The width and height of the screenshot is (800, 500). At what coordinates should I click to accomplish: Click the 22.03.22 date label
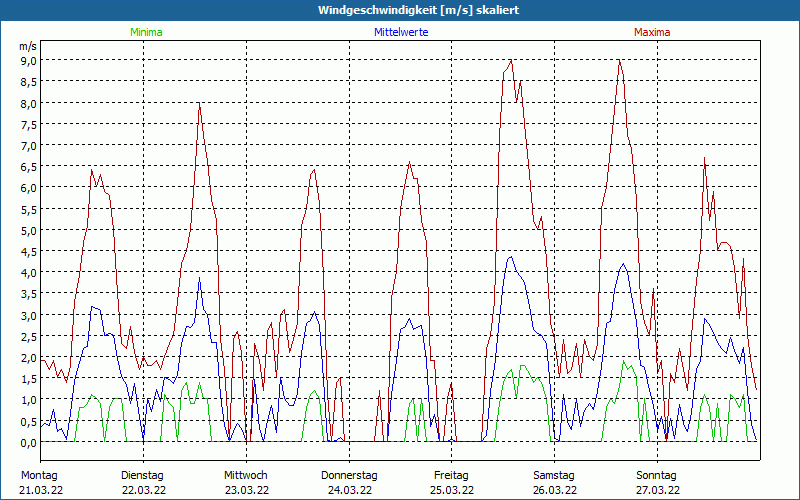pos(144,490)
